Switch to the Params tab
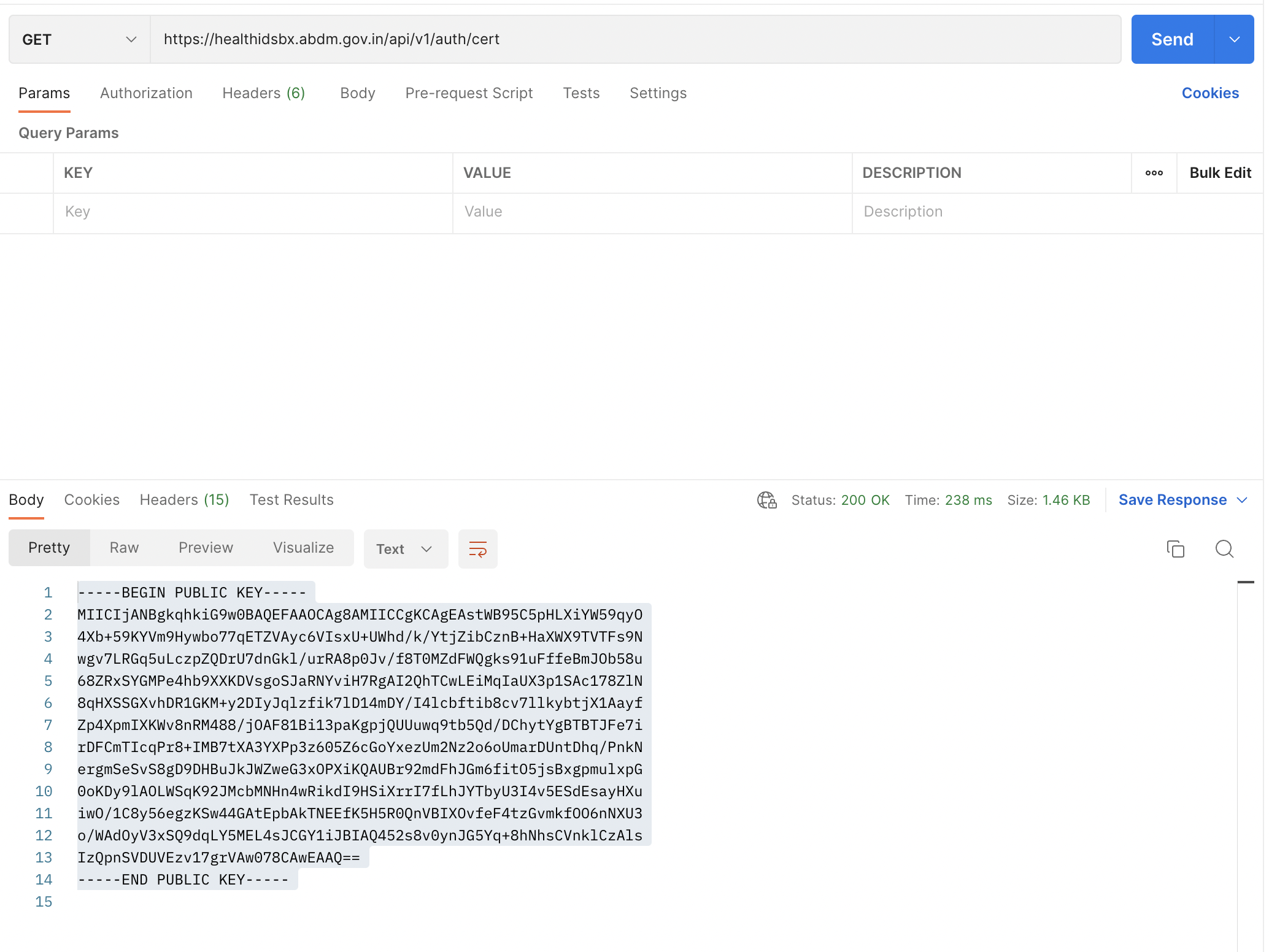The width and height of the screenshot is (1269, 952). click(44, 93)
